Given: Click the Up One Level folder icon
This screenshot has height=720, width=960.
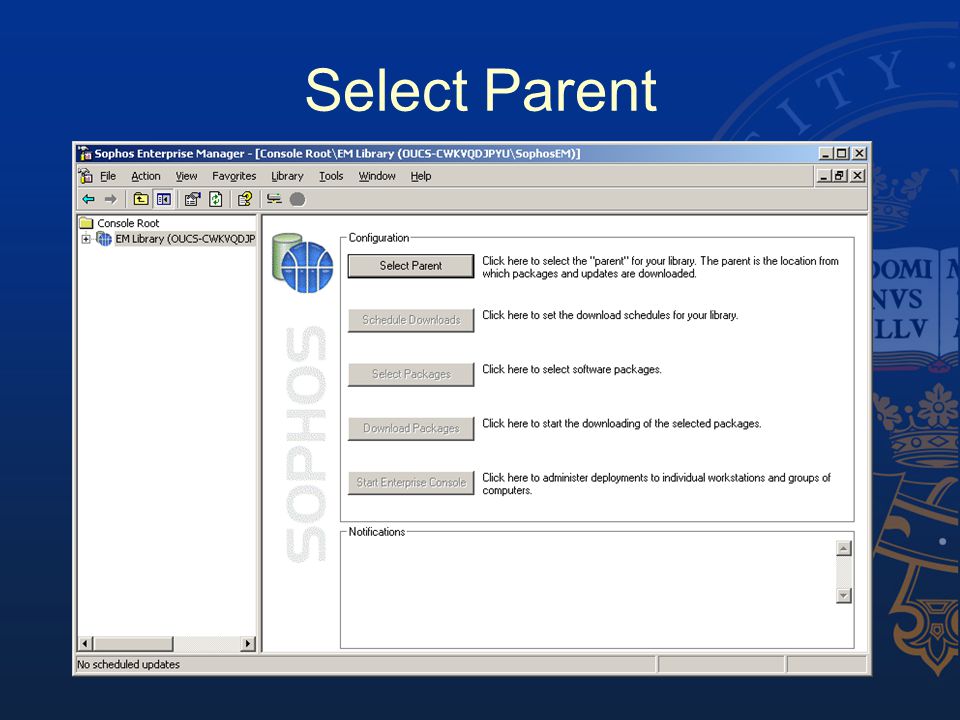Looking at the screenshot, I should pos(141,199).
